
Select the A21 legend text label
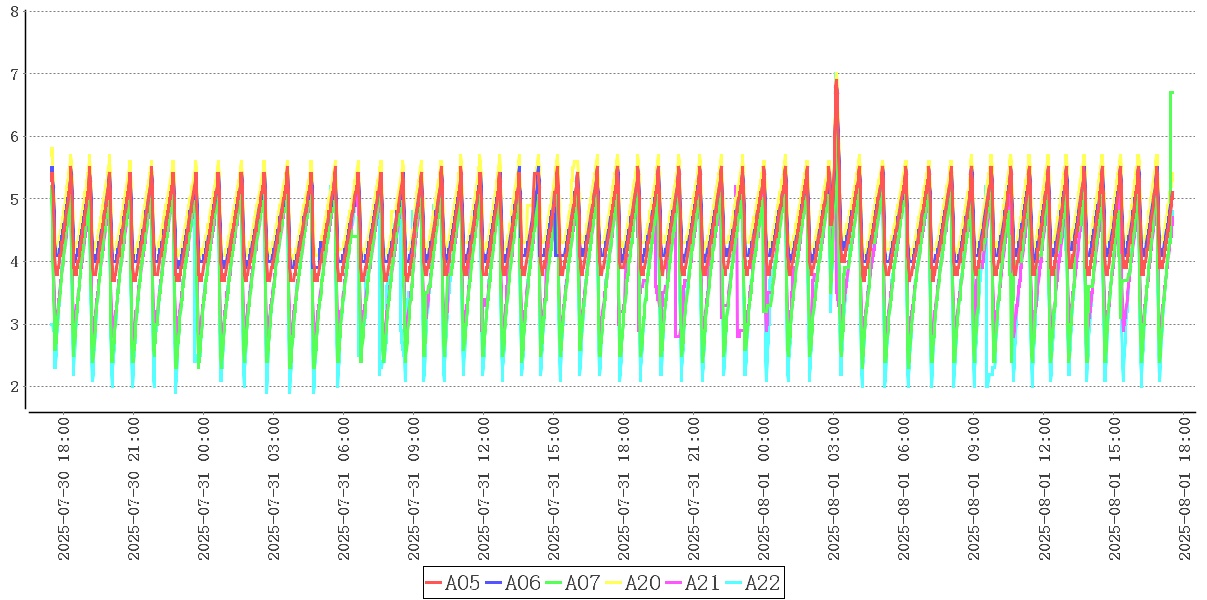(702, 583)
